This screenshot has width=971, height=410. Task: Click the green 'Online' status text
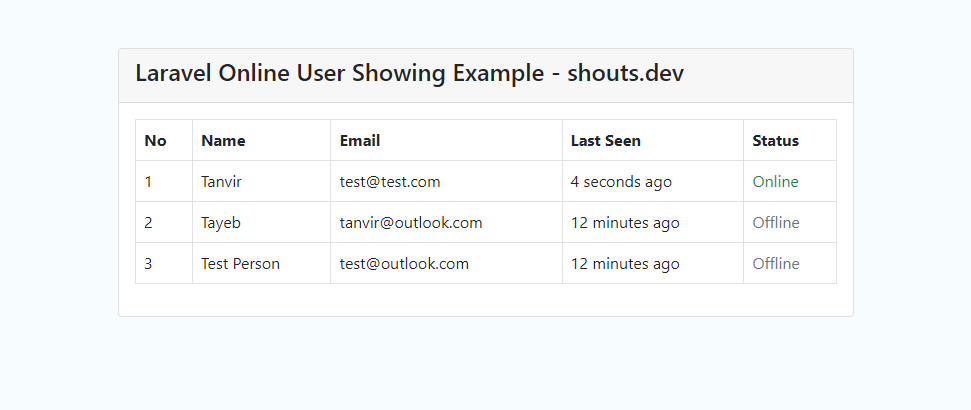(775, 181)
